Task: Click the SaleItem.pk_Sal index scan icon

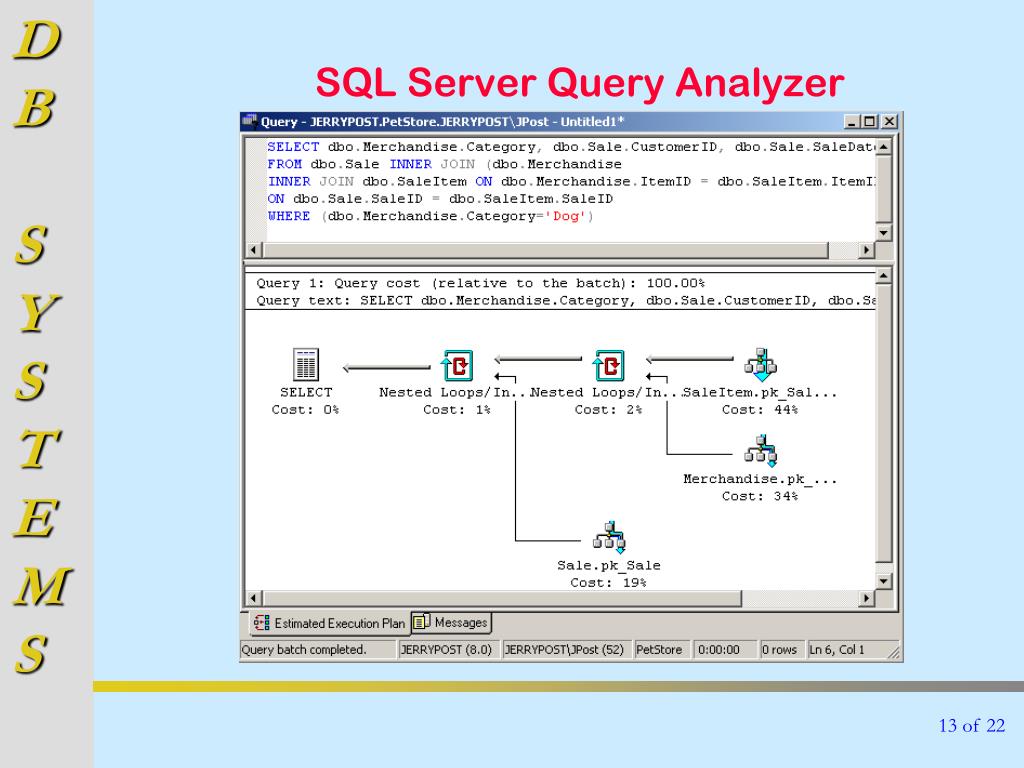Action: [761, 365]
